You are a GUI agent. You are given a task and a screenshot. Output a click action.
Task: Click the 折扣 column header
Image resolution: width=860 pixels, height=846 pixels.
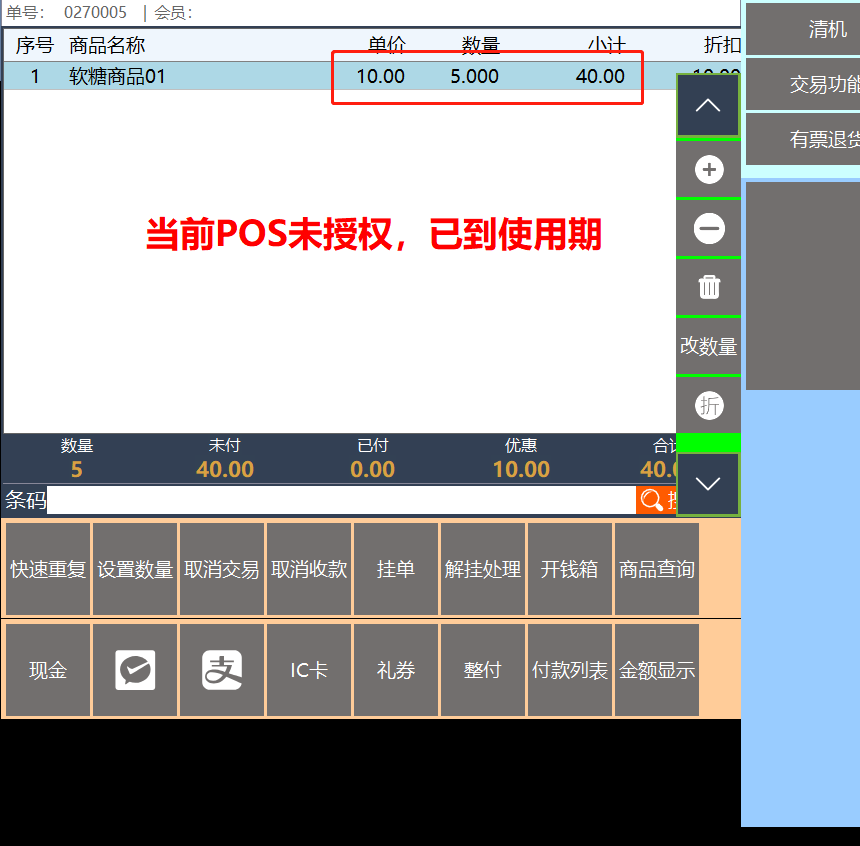click(x=722, y=45)
